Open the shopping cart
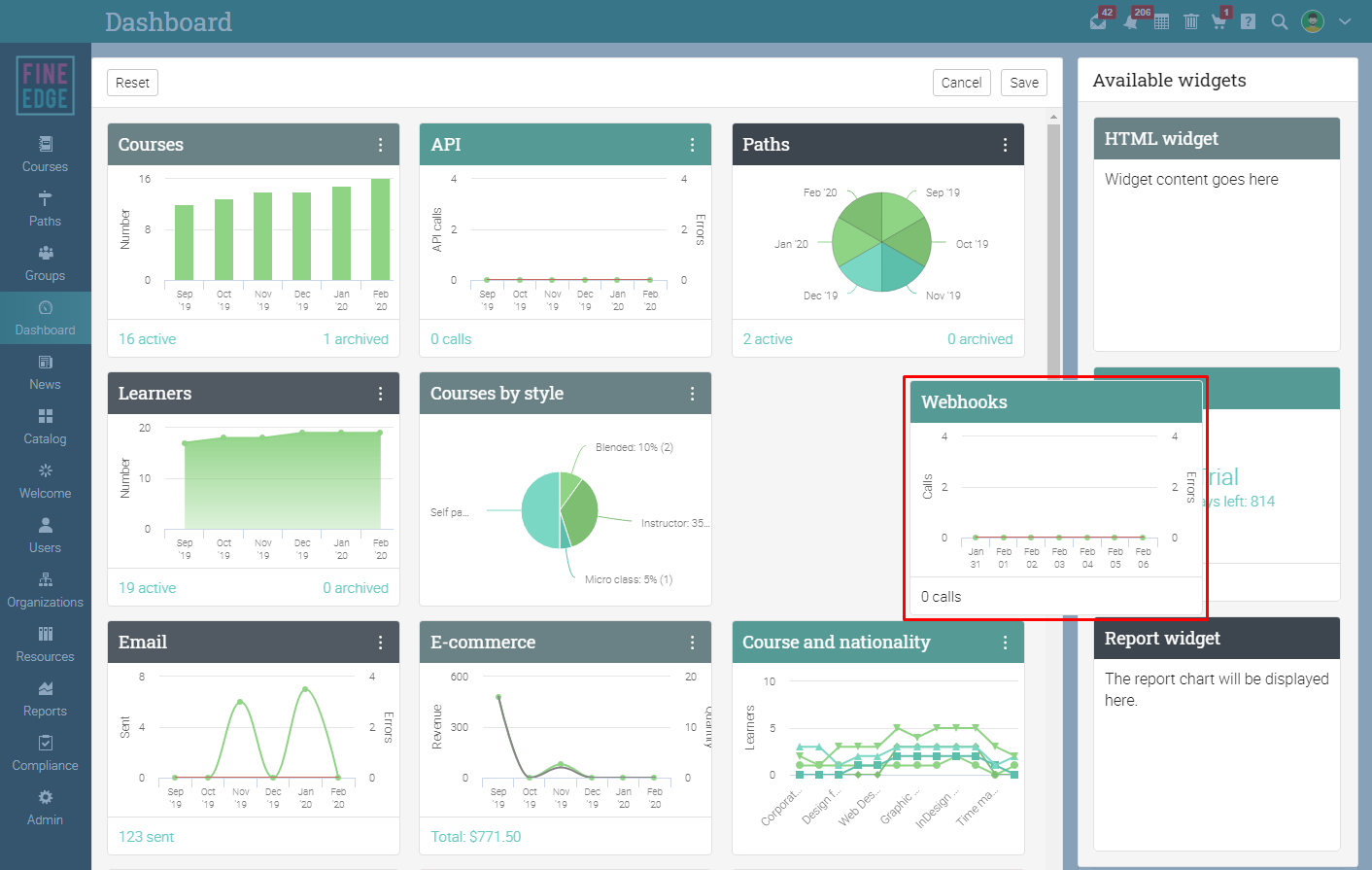This screenshot has height=870, width=1372. 1218,21
